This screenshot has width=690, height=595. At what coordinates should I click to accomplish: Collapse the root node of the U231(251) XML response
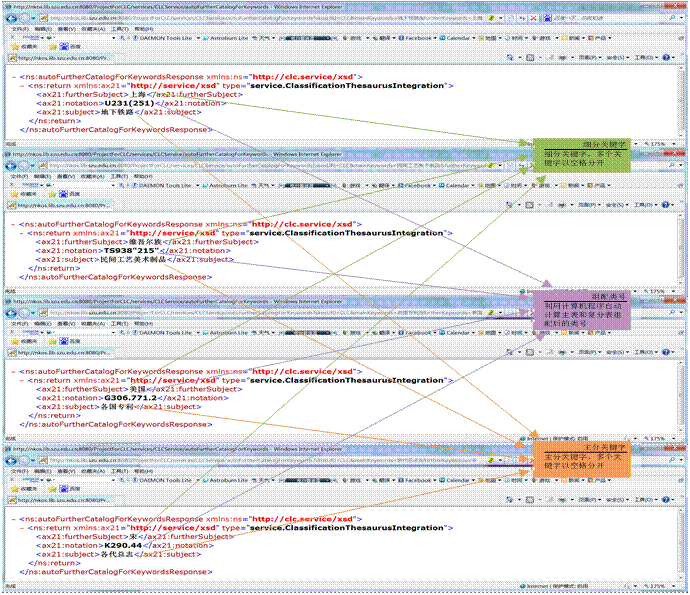point(13,77)
